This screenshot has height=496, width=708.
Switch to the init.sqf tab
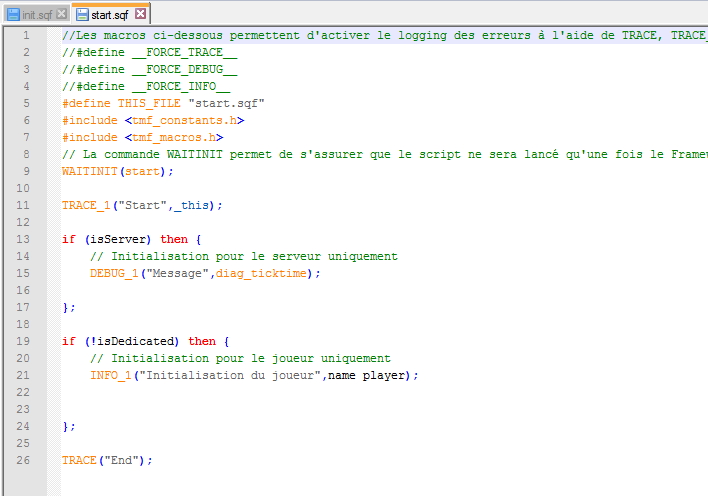coord(37,14)
